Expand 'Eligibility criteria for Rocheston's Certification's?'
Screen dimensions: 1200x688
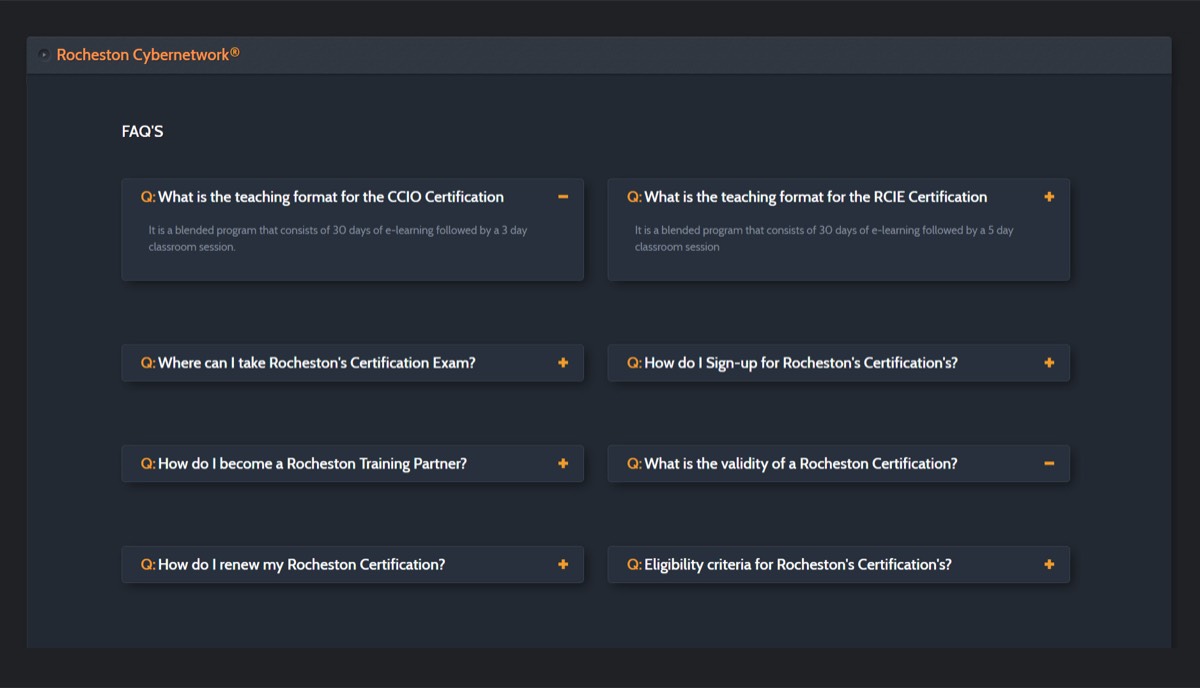click(x=839, y=565)
